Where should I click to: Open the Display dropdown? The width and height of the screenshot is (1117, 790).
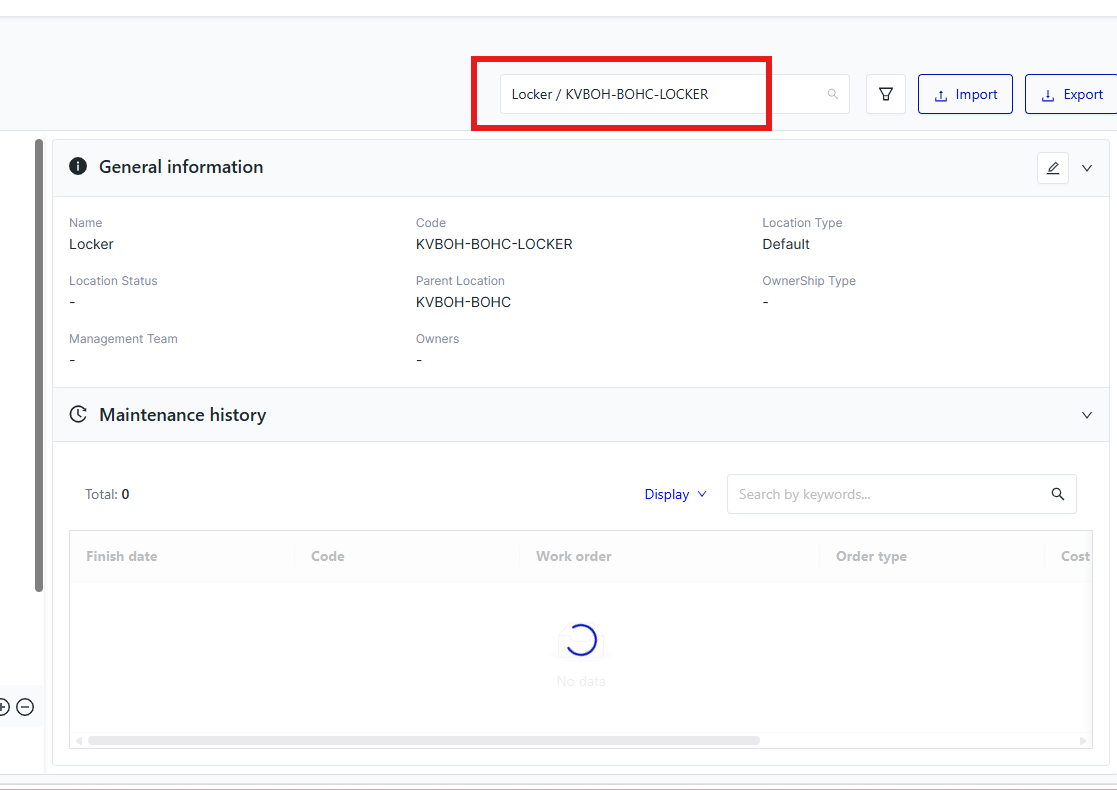[675, 494]
